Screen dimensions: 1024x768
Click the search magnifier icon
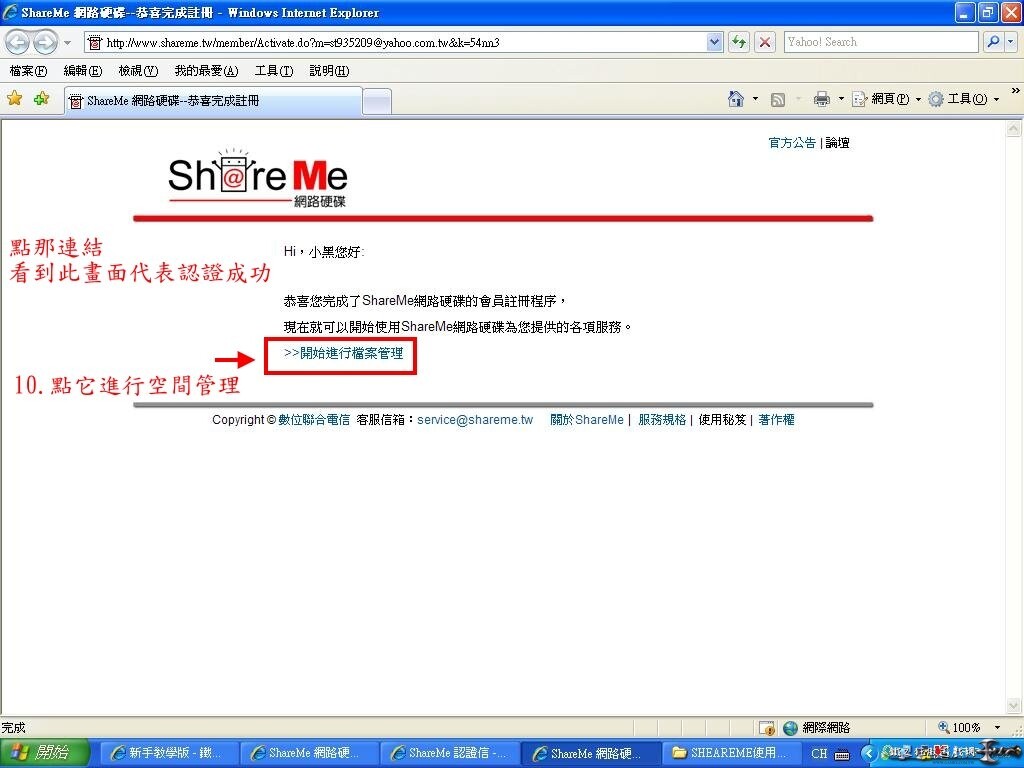(x=993, y=42)
